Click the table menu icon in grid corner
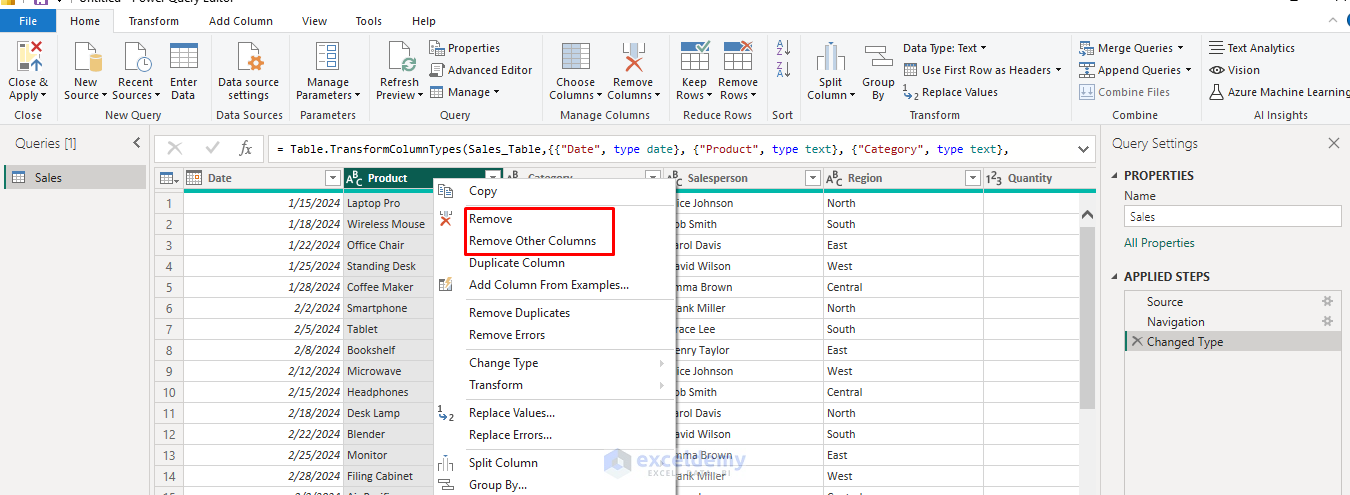This screenshot has width=1350, height=495. (169, 178)
